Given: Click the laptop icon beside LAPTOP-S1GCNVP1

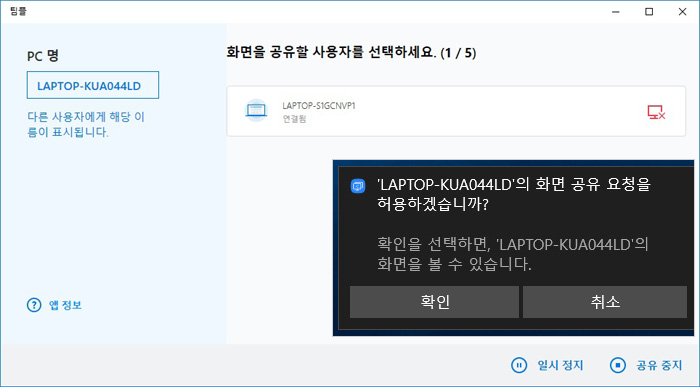Looking at the screenshot, I should click(256, 111).
